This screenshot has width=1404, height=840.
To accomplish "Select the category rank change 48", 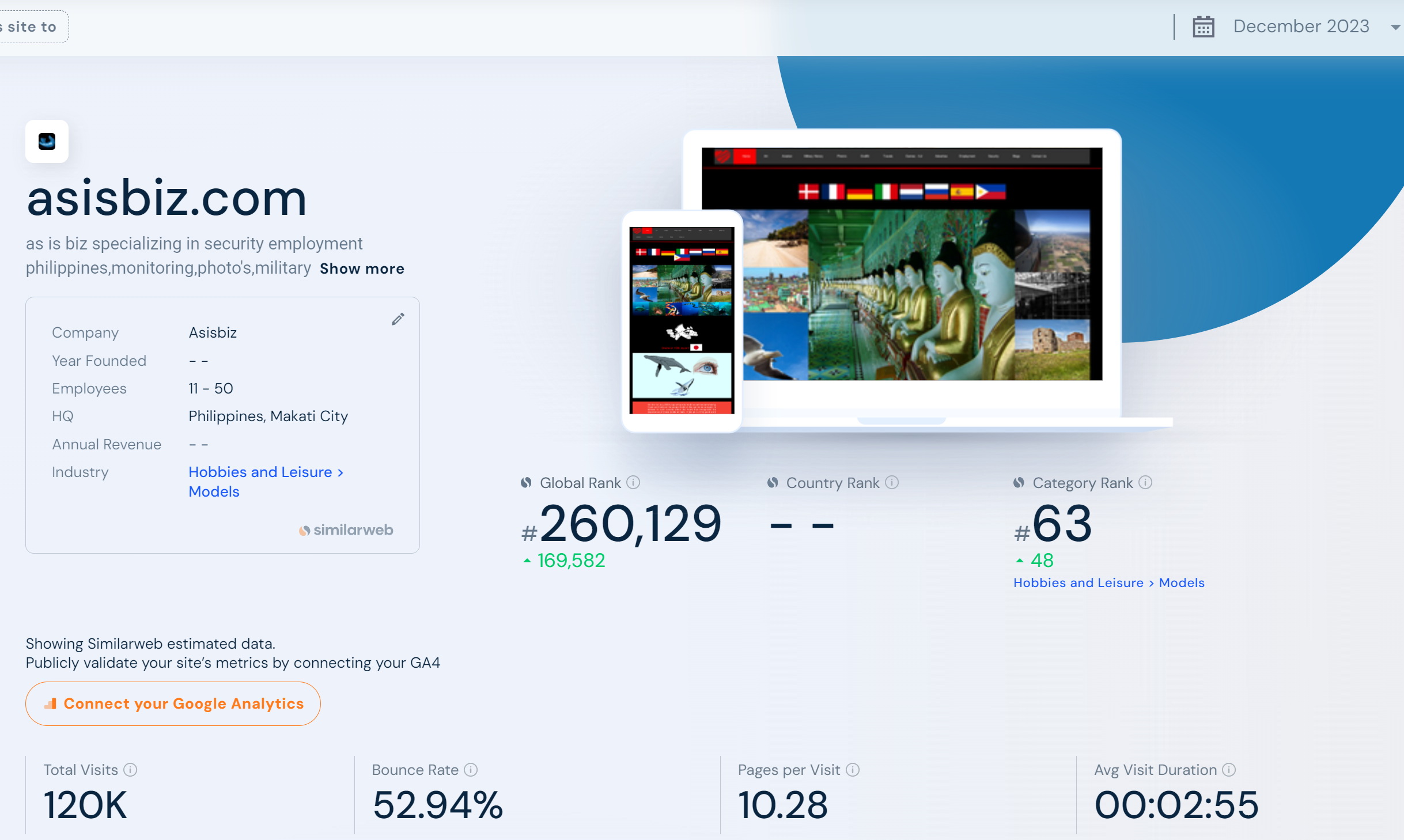I will click(1042, 560).
